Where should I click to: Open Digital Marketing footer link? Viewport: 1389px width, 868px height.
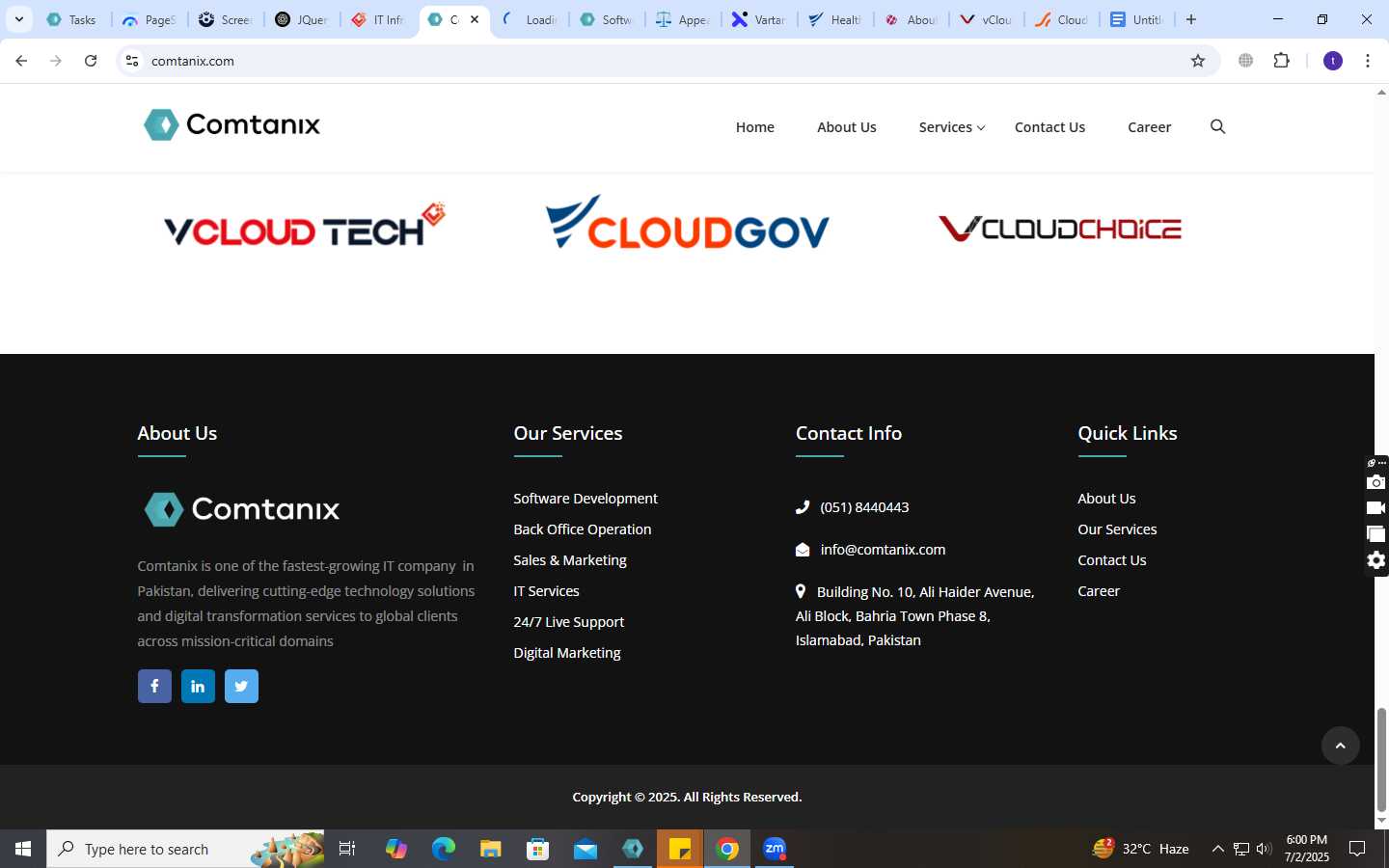567,653
